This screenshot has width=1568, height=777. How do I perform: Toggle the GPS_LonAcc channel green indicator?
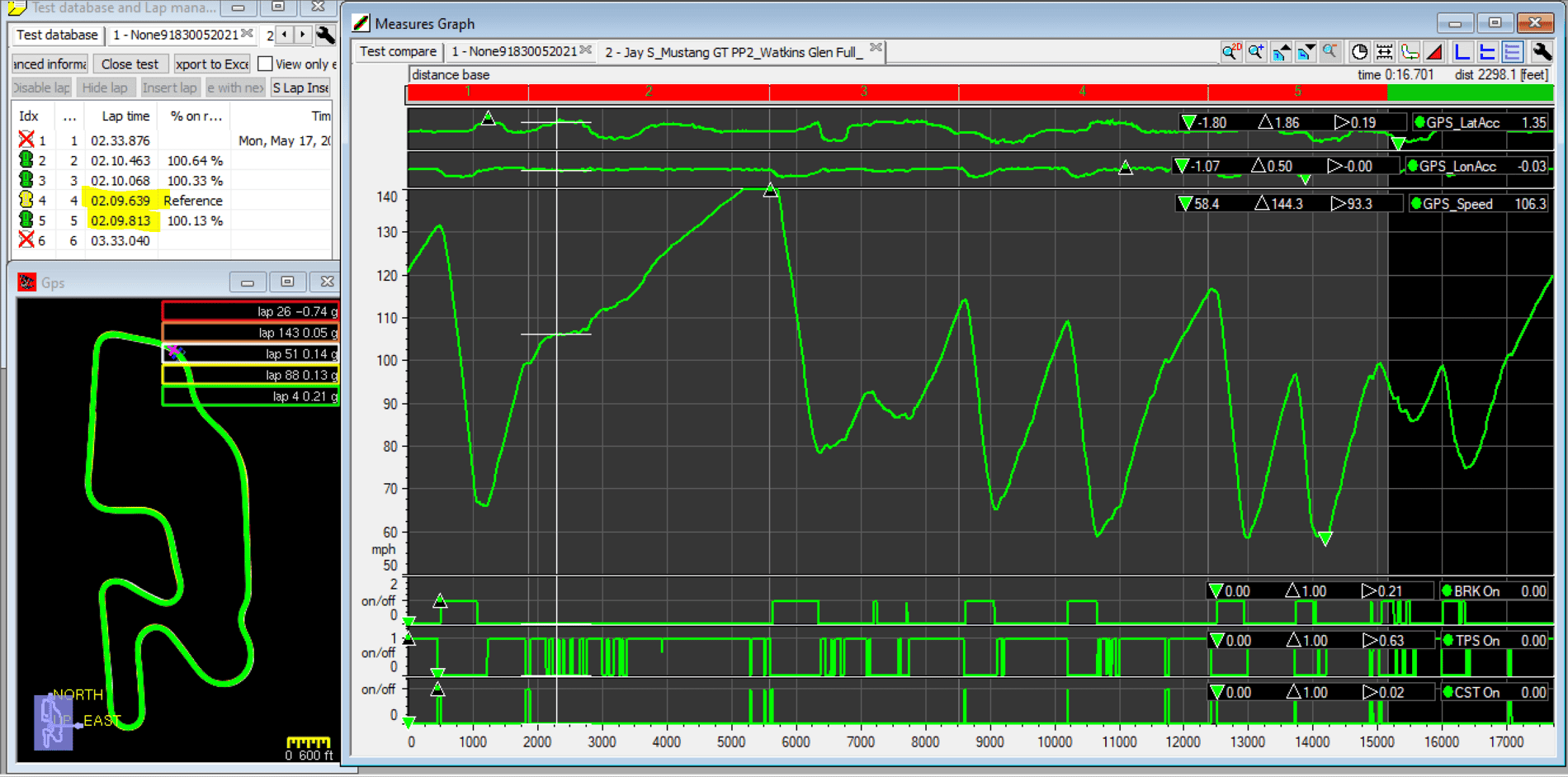pos(1413,166)
